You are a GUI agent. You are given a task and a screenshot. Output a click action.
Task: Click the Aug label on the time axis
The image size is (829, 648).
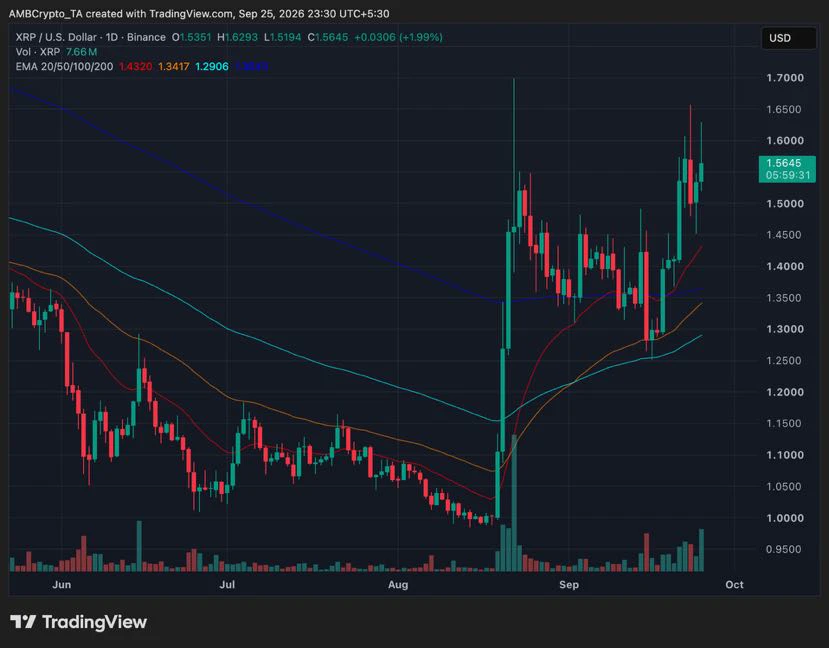pos(398,585)
